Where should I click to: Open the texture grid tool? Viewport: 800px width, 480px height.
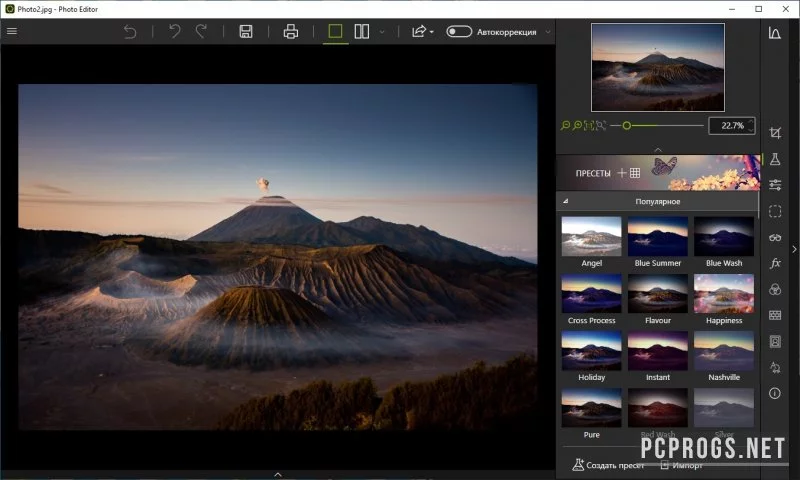[775, 315]
